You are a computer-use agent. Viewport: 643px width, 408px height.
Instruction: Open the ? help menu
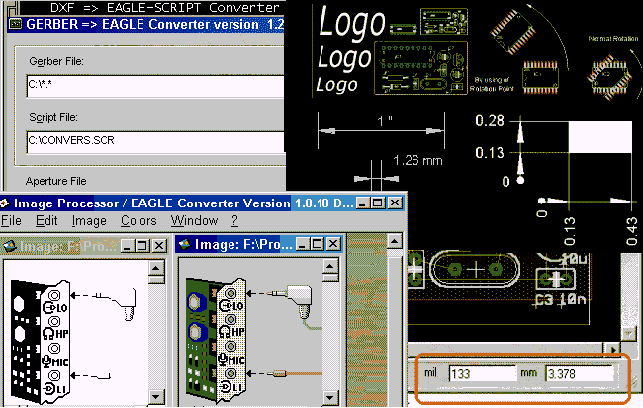pos(234,221)
